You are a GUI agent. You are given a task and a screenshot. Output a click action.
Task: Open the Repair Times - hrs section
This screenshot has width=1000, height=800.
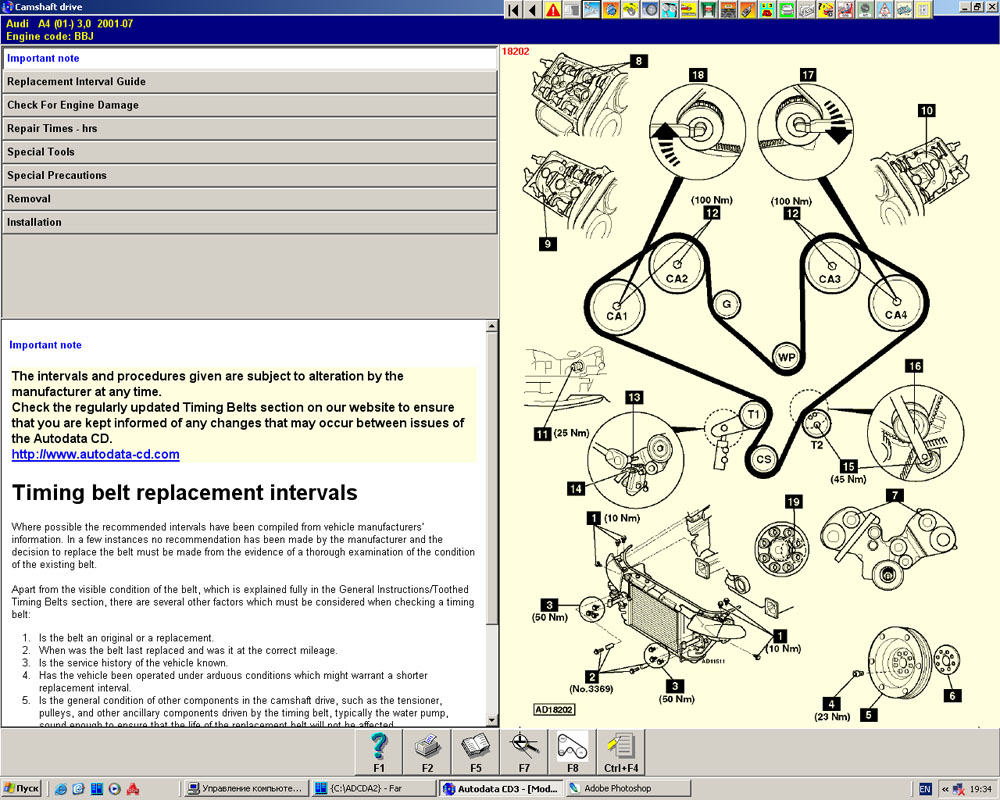[249, 129]
